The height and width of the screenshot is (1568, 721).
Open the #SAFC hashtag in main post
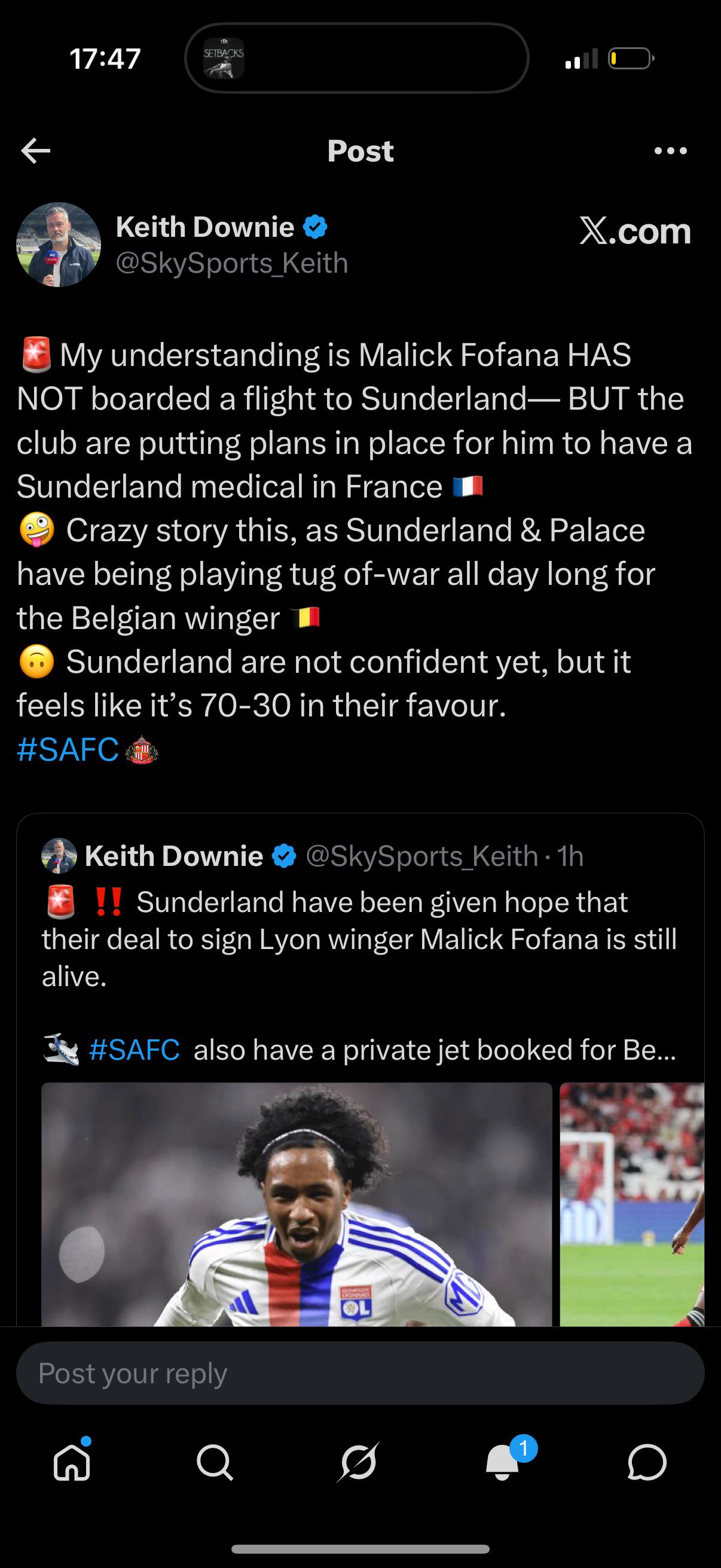[x=68, y=749]
